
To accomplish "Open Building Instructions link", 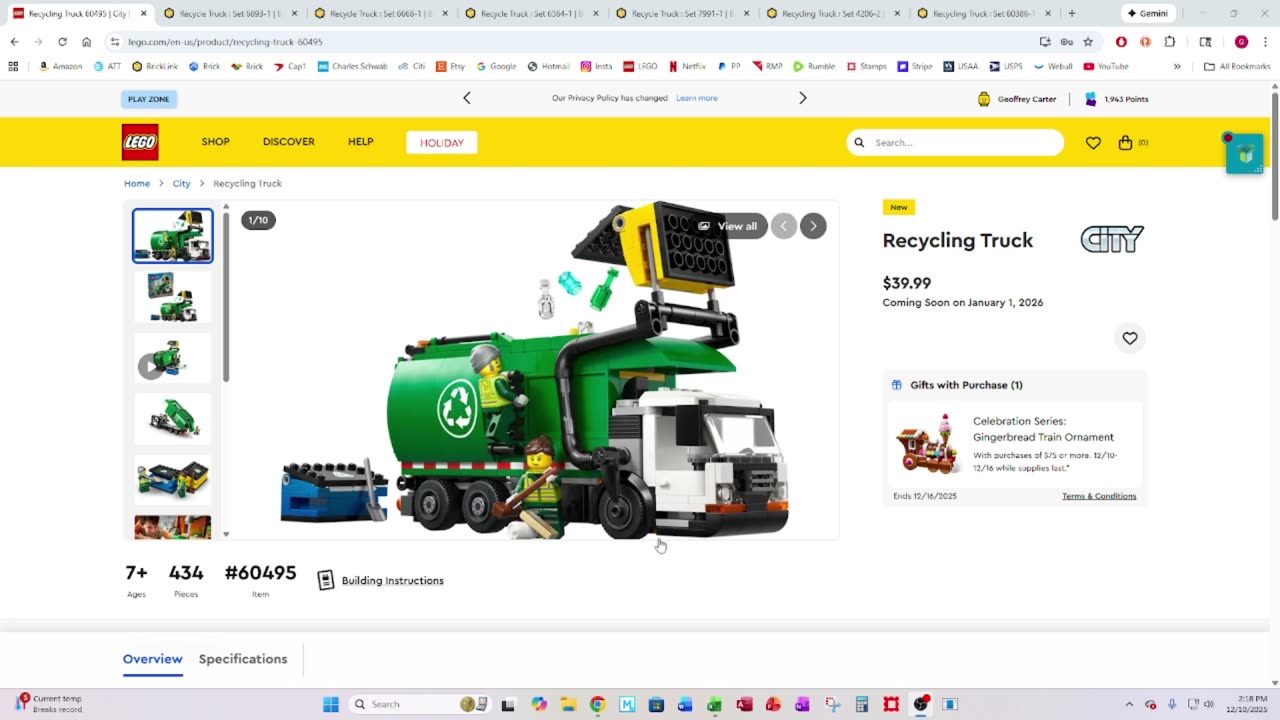I will coord(393,580).
